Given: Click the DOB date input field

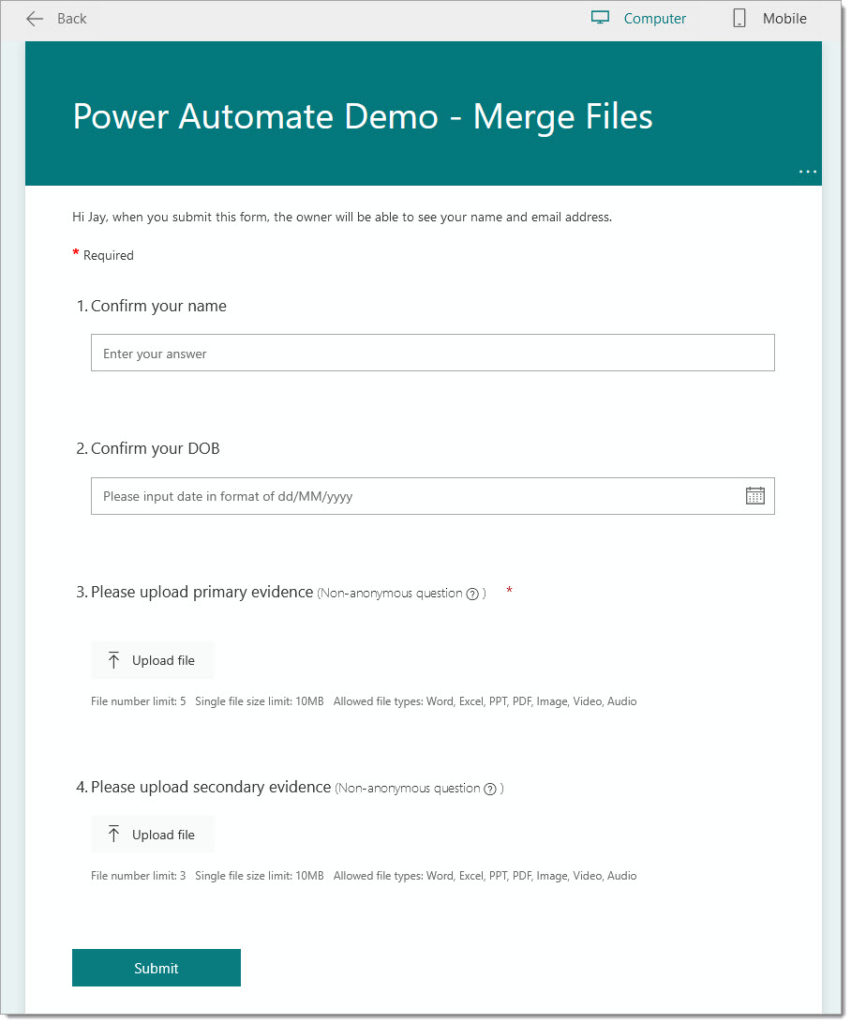Looking at the screenshot, I should [x=434, y=498].
